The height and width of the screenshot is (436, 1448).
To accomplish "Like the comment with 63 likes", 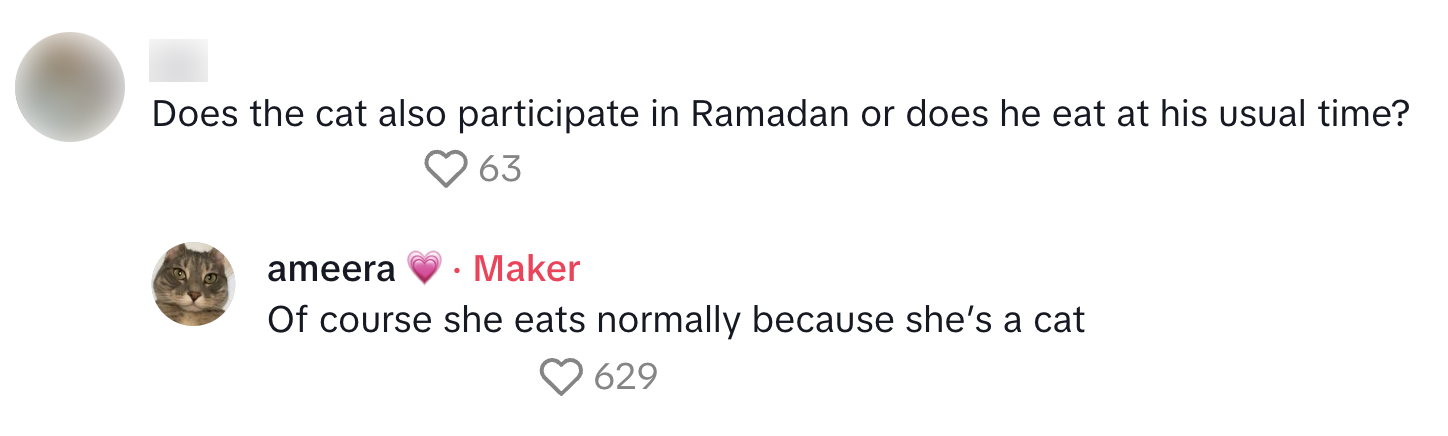I will [x=446, y=169].
